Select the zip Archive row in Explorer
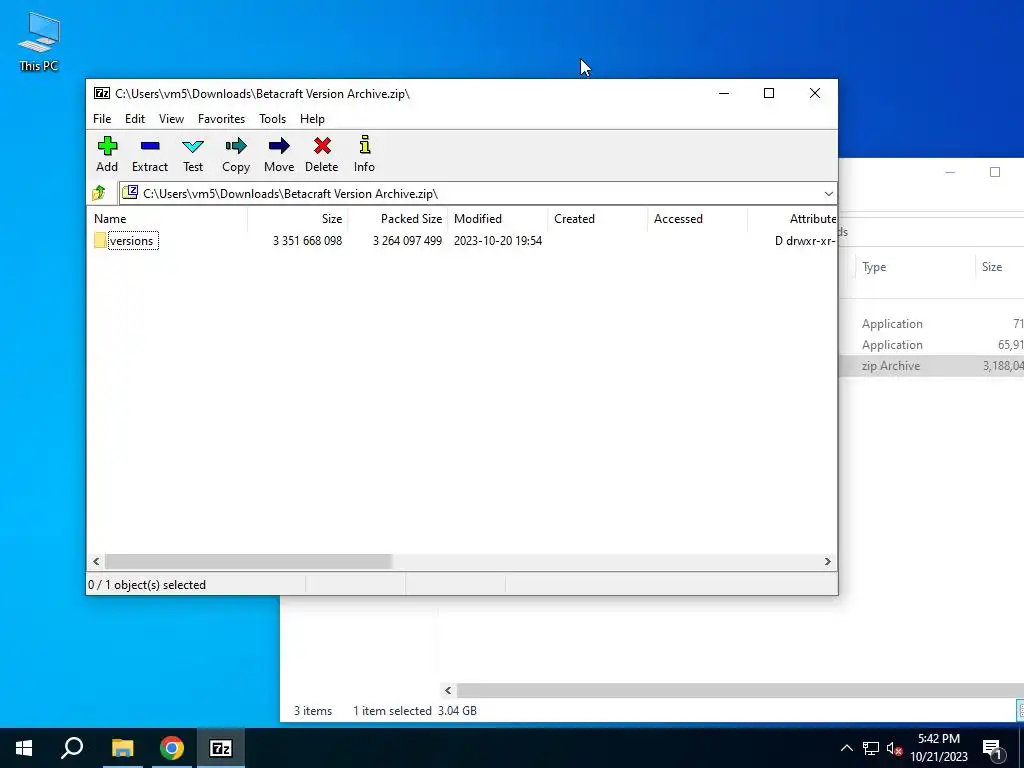 click(931, 366)
